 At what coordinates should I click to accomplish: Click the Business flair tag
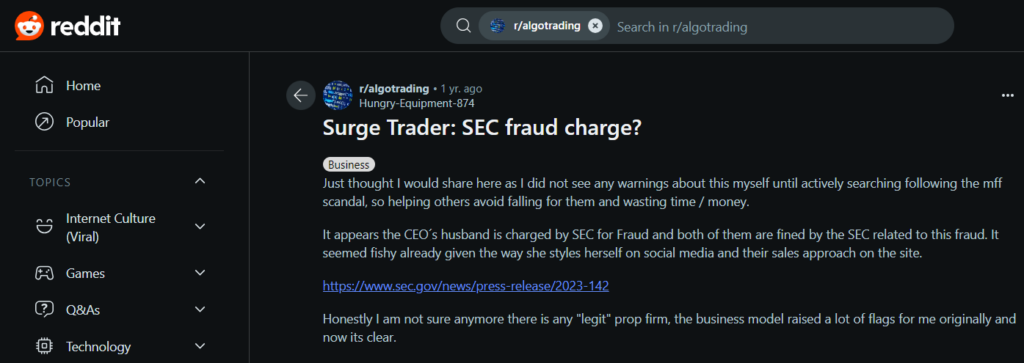[349, 165]
